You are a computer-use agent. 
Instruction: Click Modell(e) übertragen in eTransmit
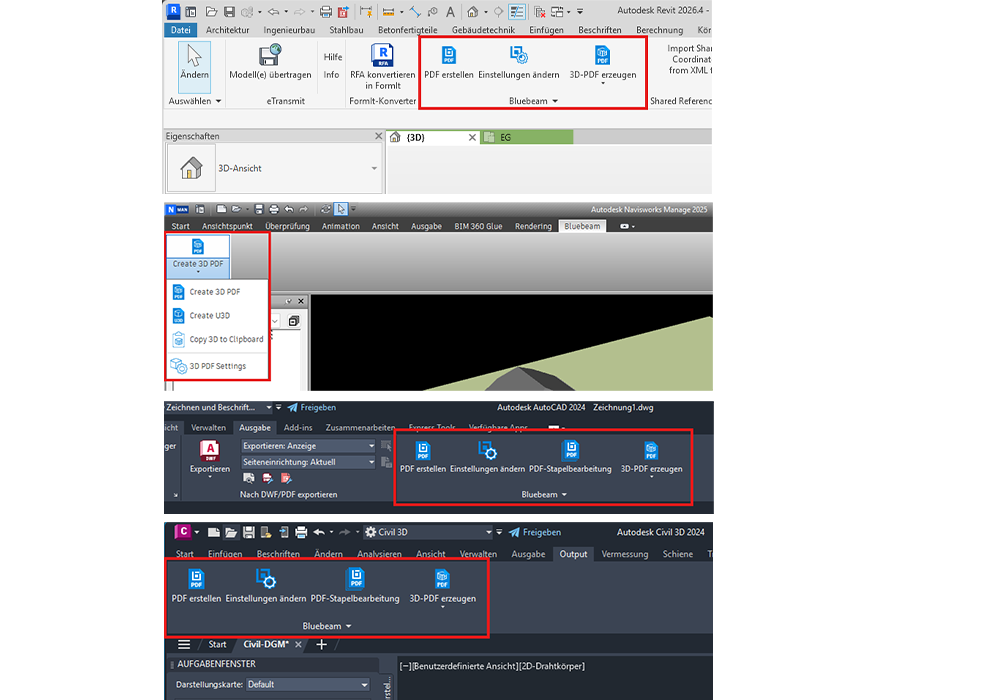[x=270, y=62]
